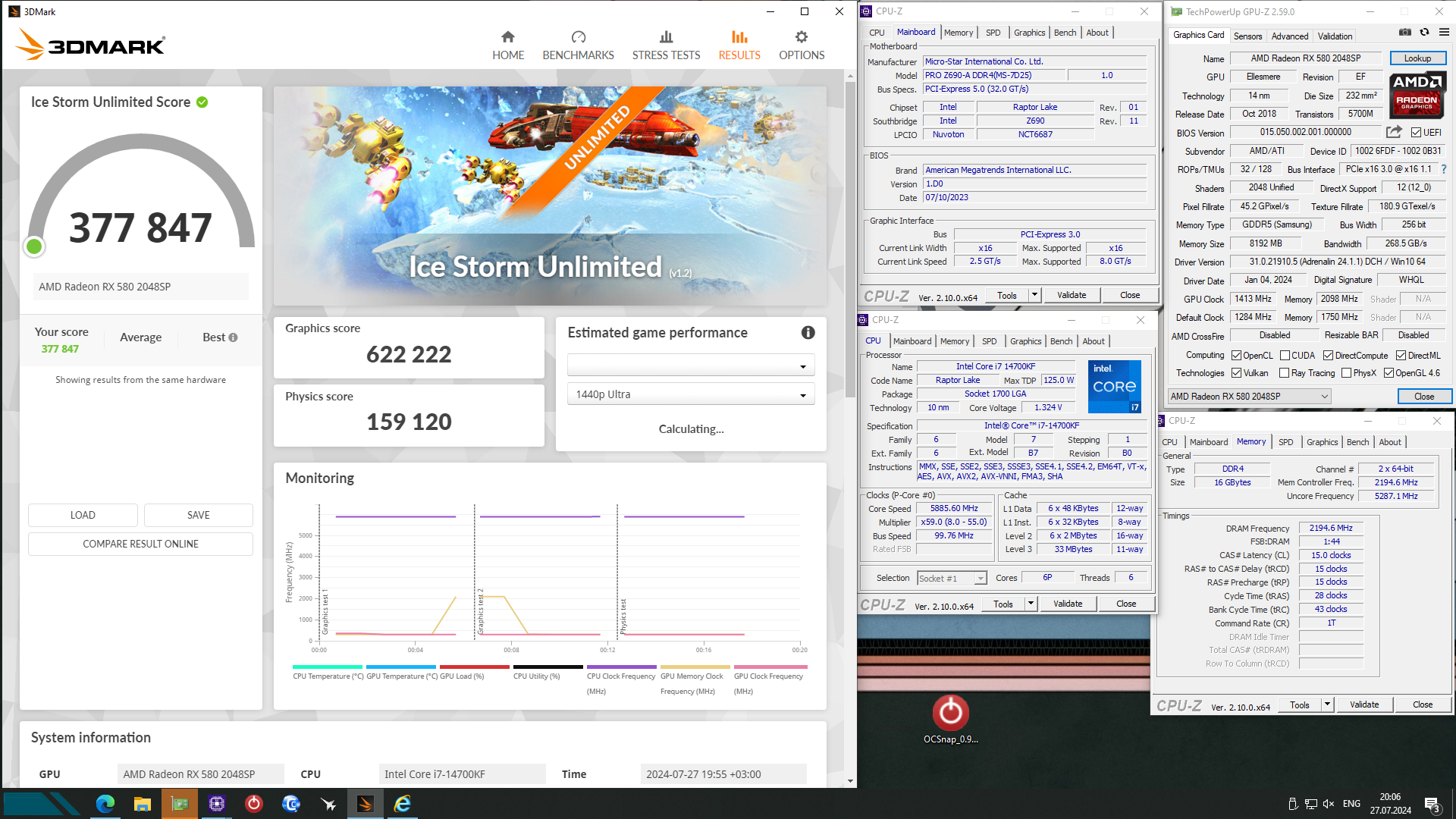Click the red power icon on taskbar
Viewport: 1456px width, 819px height.
[x=254, y=804]
